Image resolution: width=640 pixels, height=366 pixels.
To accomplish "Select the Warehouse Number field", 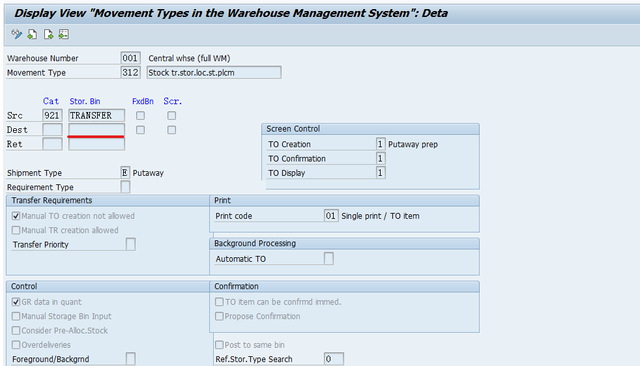I will (131, 58).
